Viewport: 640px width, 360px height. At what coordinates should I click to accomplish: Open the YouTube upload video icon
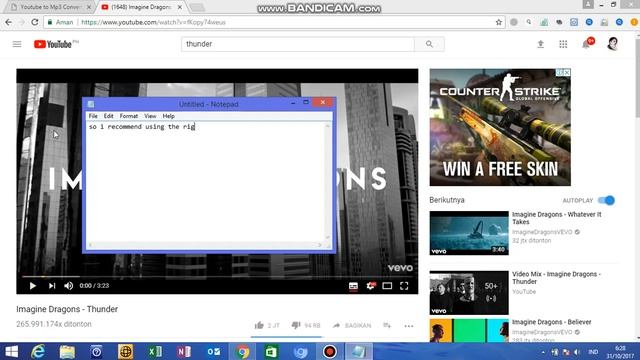540,44
